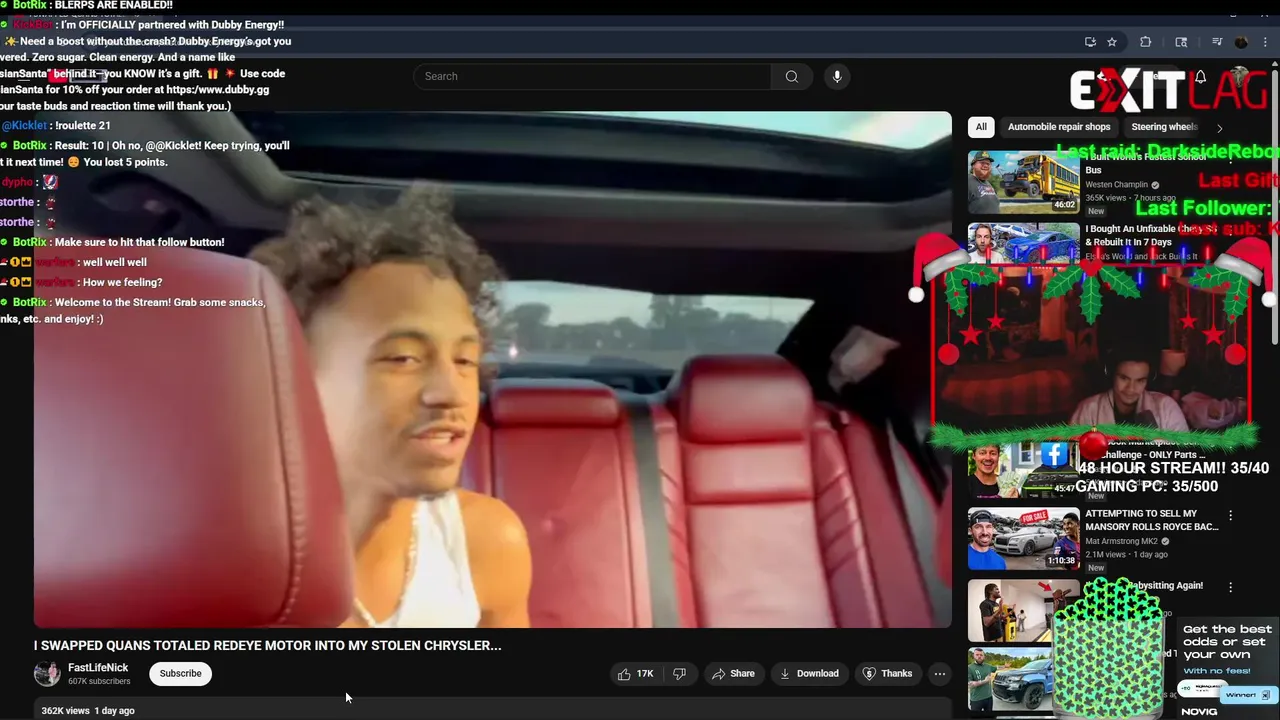Viewport: 1280px width, 720px height.
Task: Open the Babysitting Again video thumbnail
Action: click(x=1012, y=610)
